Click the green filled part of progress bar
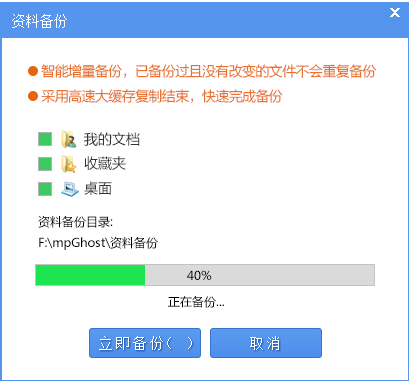The height and width of the screenshot is (381, 409). tap(90, 275)
